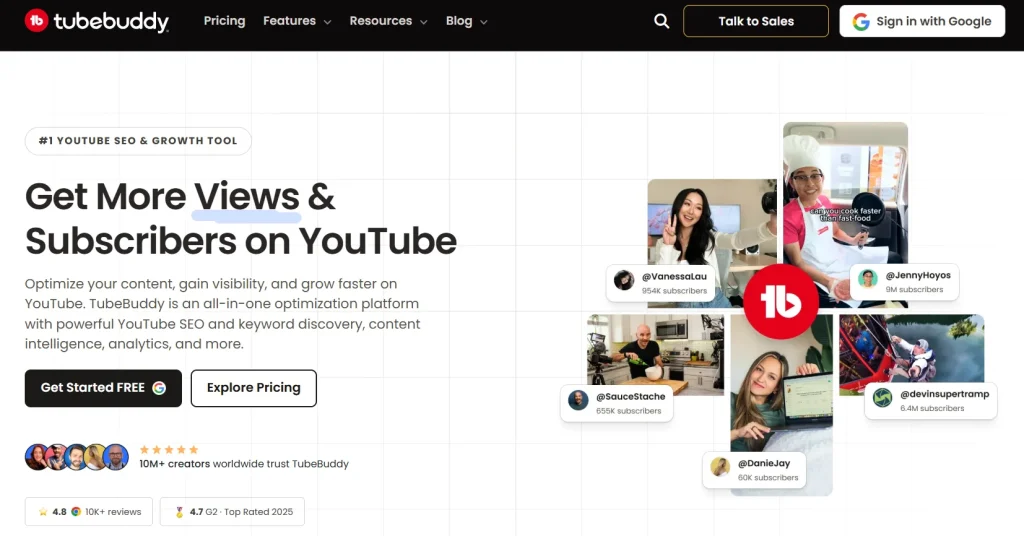Viewport: 1024px width, 536px height.
Task: Click the VanessaLau avatar icon
Action: pyautogui.click(x=624, y=280)
